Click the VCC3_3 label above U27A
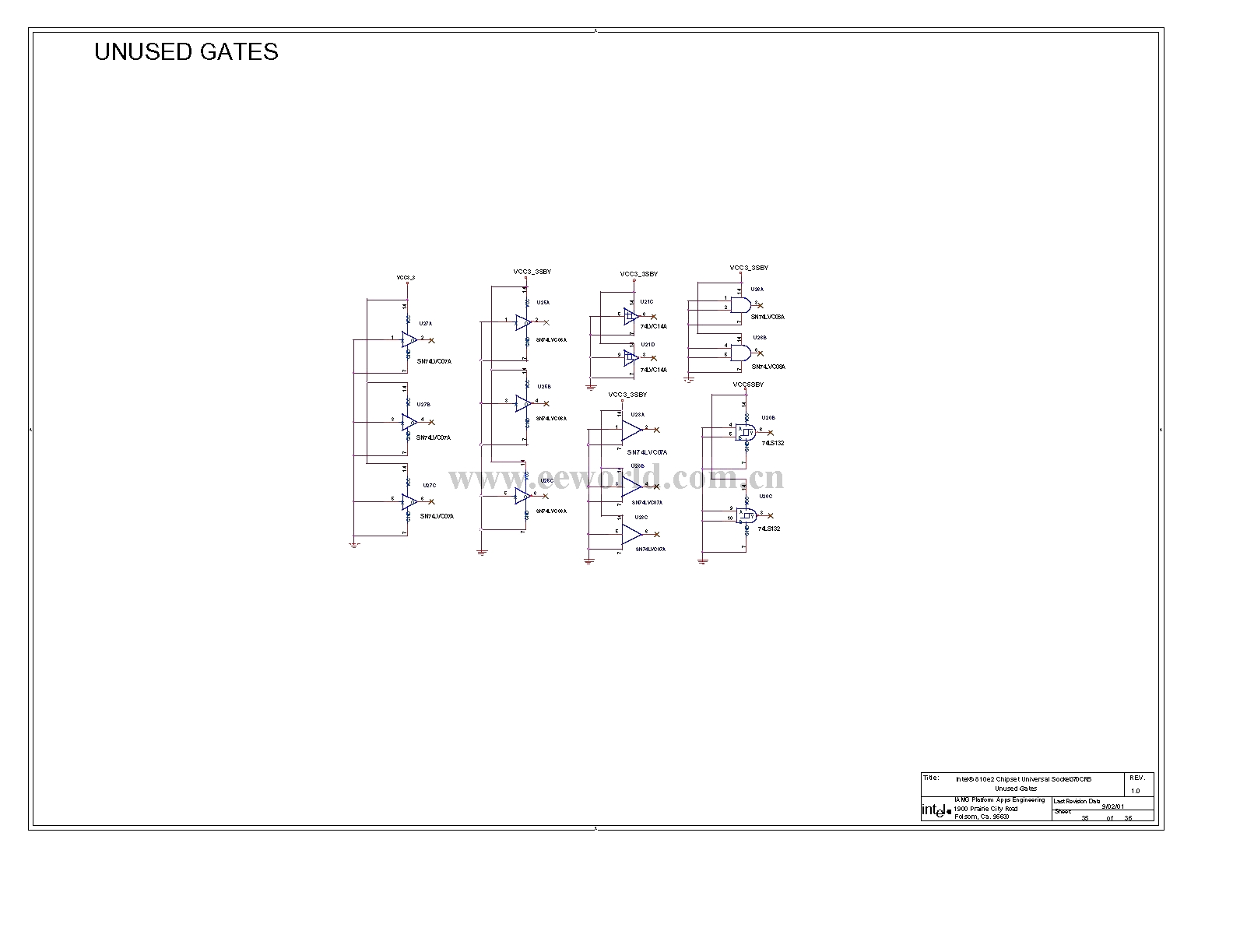This screenshot has height=952, width=1233. [x=406, y=277]
